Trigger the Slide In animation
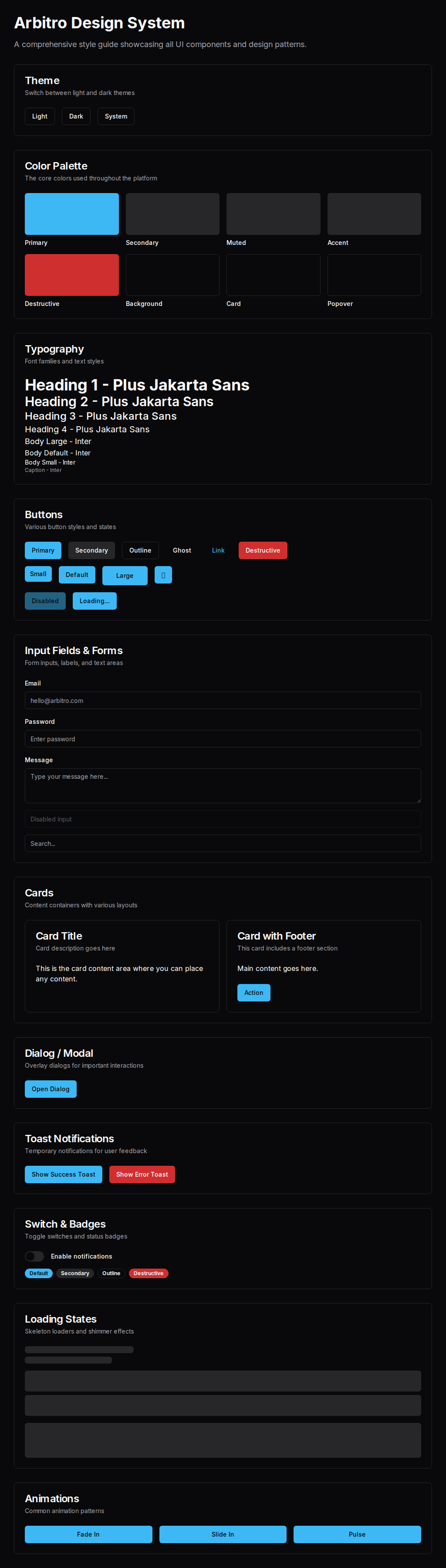The width and height of the screenshot is (446, 1568). click(x=223, y=1534)
